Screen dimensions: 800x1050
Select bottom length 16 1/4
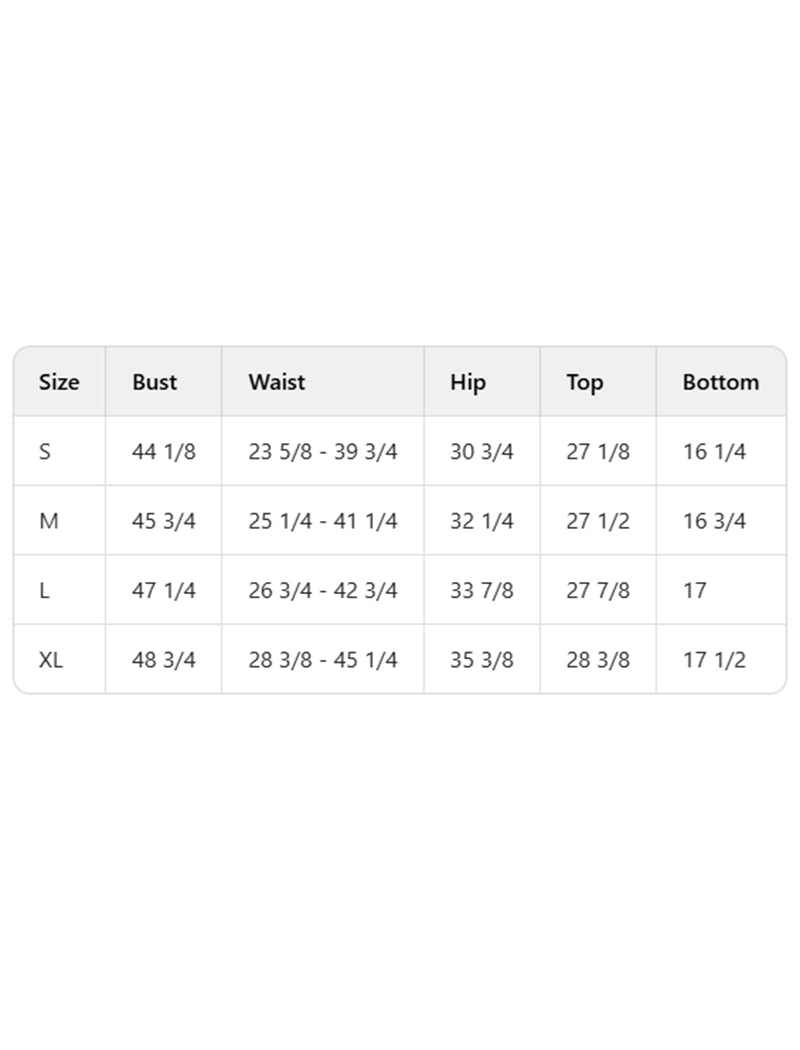tap(714, 452)
